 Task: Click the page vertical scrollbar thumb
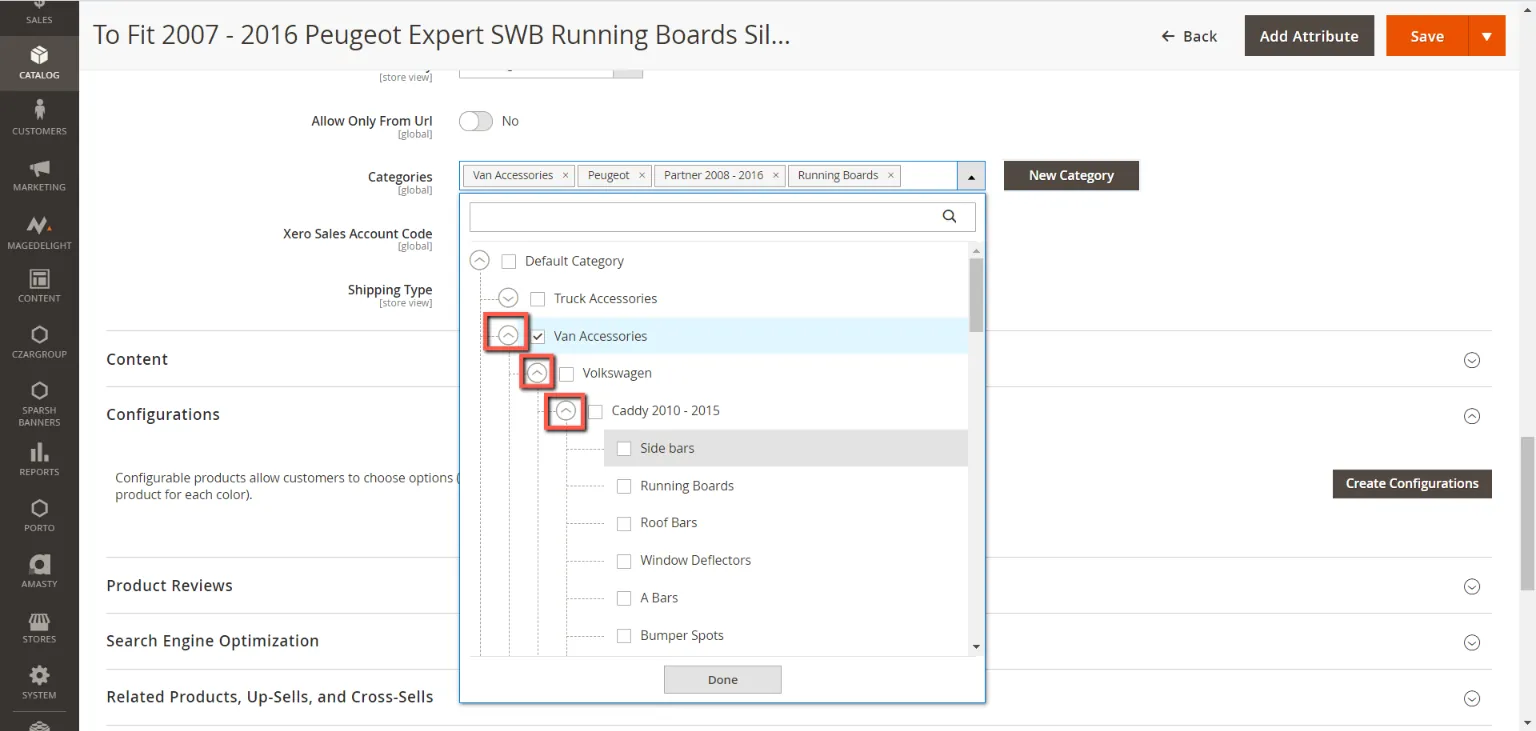click(1527, 514)
